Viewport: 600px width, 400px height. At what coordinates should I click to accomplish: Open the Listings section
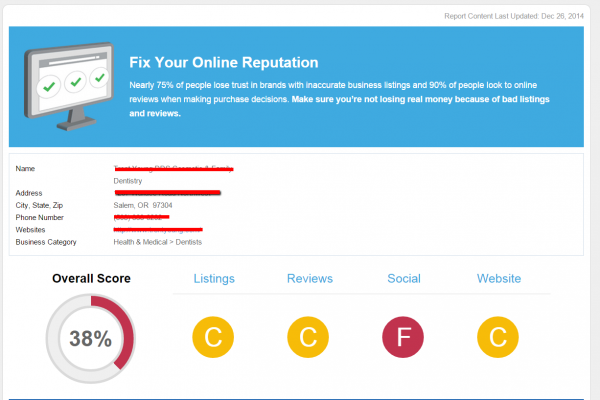(214, 279)
